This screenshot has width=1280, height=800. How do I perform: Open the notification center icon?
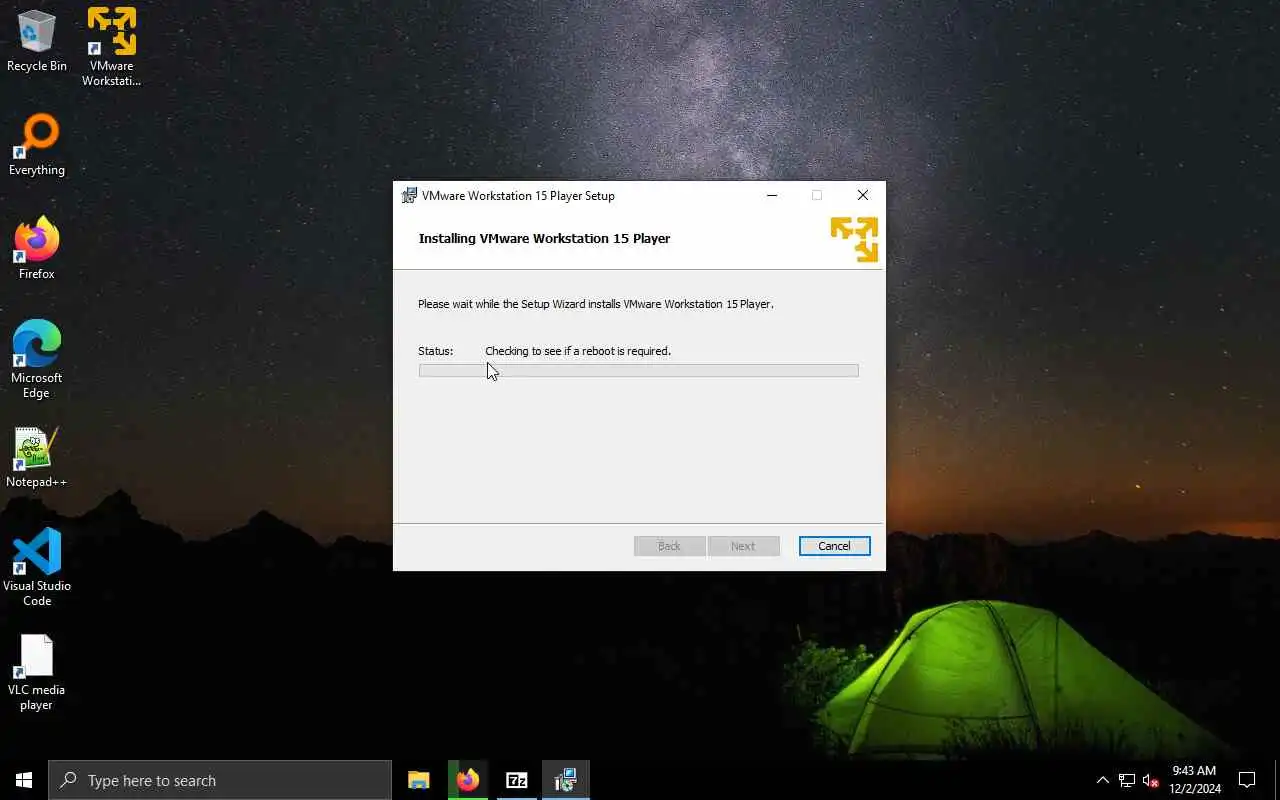[1247, 780]
